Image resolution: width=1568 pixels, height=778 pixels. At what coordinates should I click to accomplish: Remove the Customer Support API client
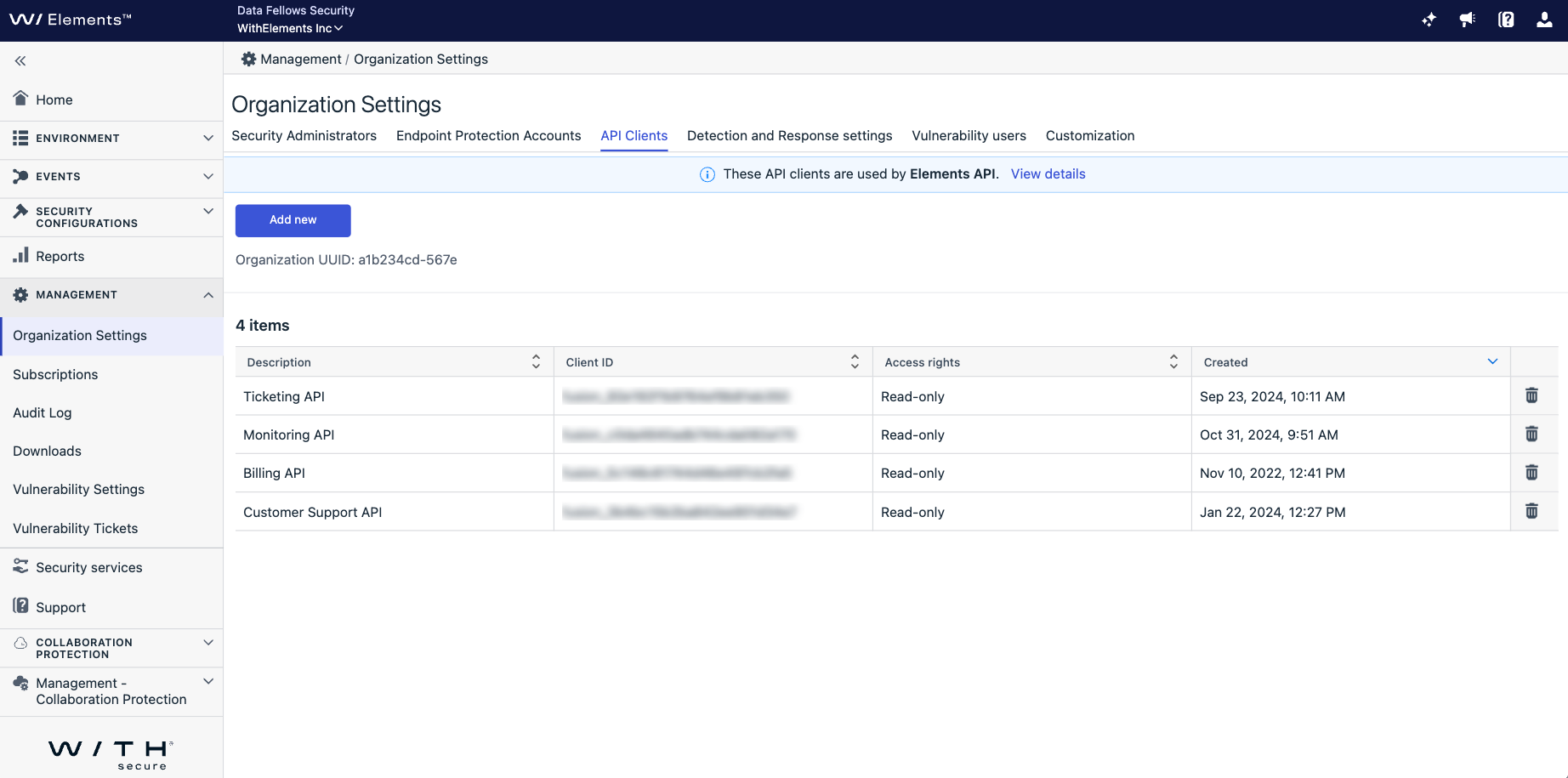point(1531,511)
